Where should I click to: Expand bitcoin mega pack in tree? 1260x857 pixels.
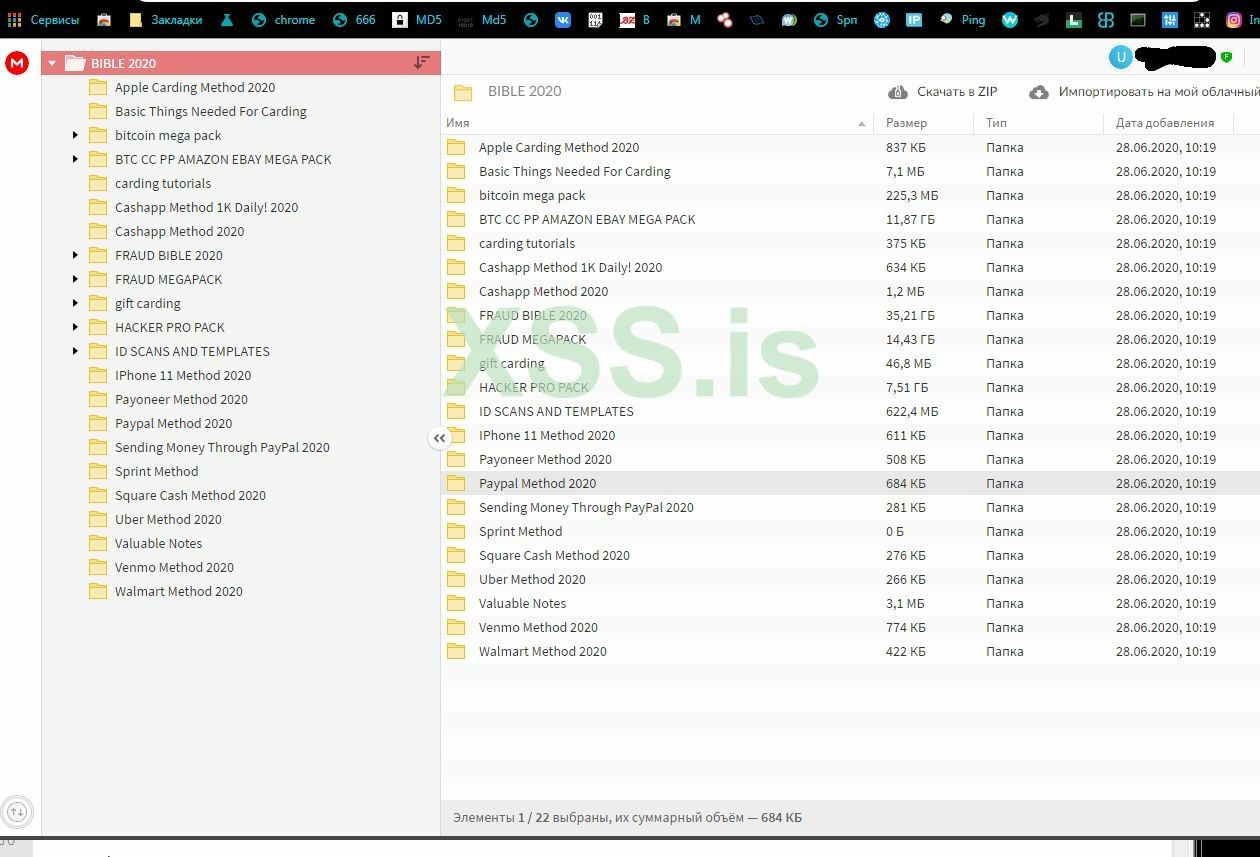75,135
